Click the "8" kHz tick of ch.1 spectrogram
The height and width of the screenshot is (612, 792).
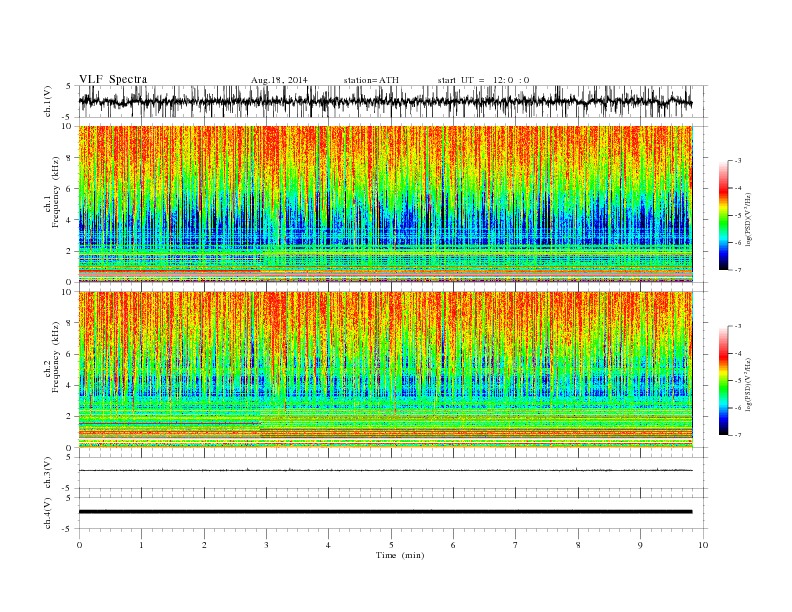(x=70, y=158)
